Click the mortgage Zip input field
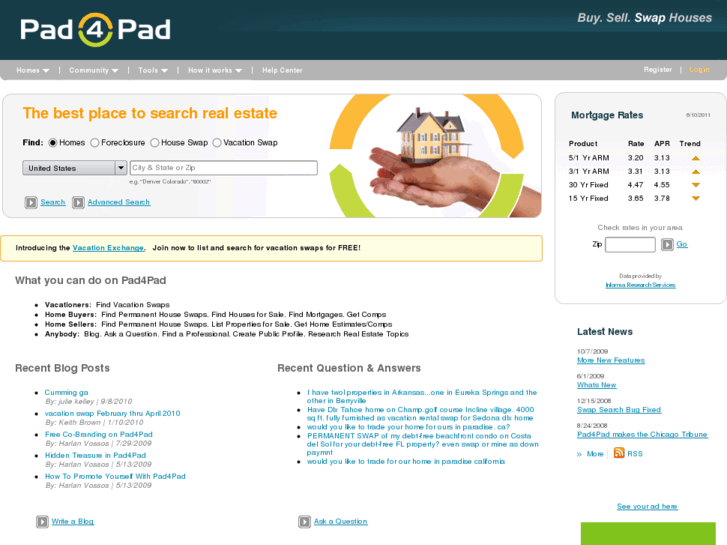This screenshot has width=727, height=545. tap(630, 244)
